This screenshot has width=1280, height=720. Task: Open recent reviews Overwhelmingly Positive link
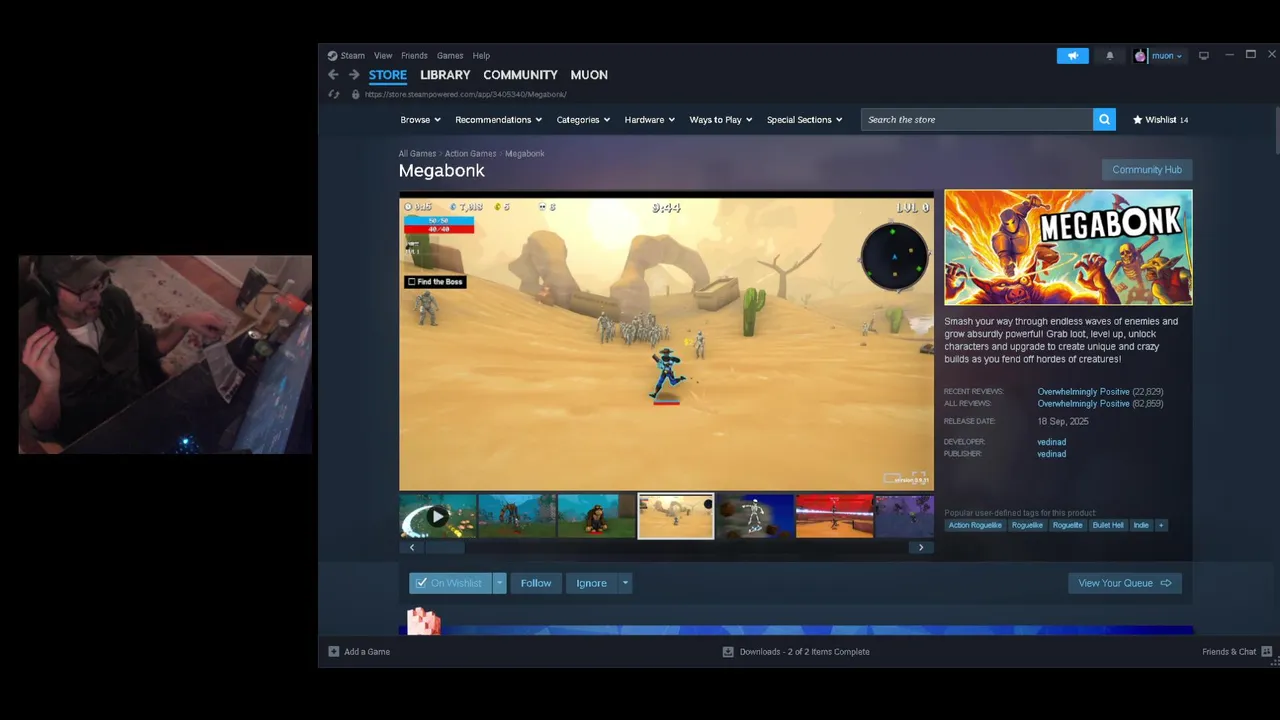point(1083,392)
